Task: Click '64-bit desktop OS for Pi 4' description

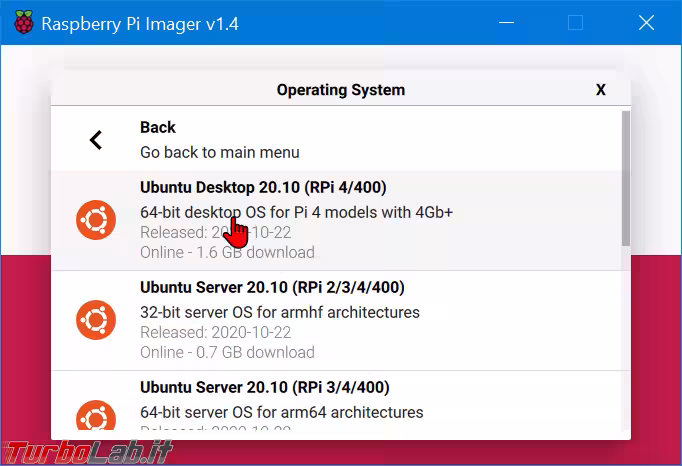Action: point(296,213)
